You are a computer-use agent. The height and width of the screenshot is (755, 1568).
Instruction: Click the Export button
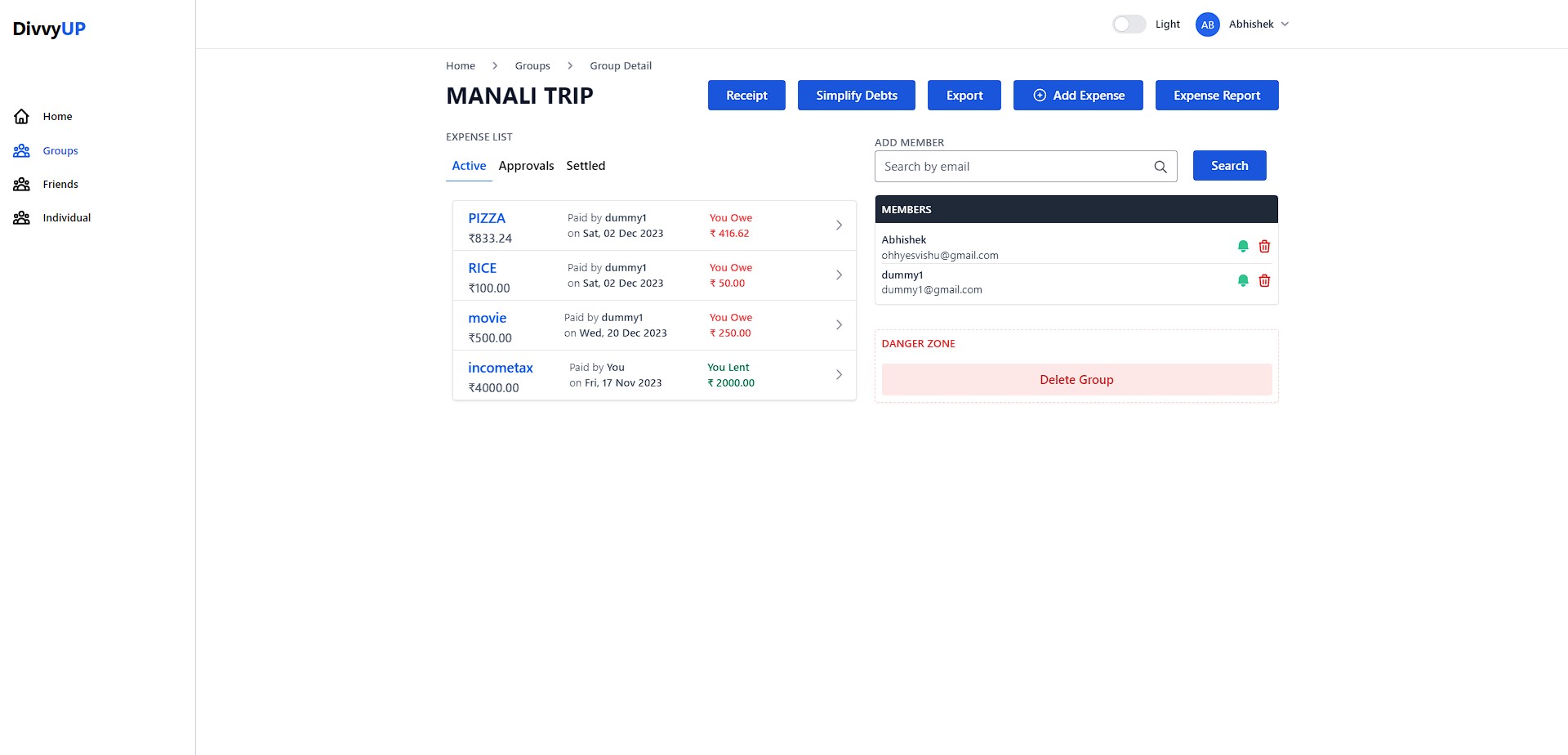point(964,96)
